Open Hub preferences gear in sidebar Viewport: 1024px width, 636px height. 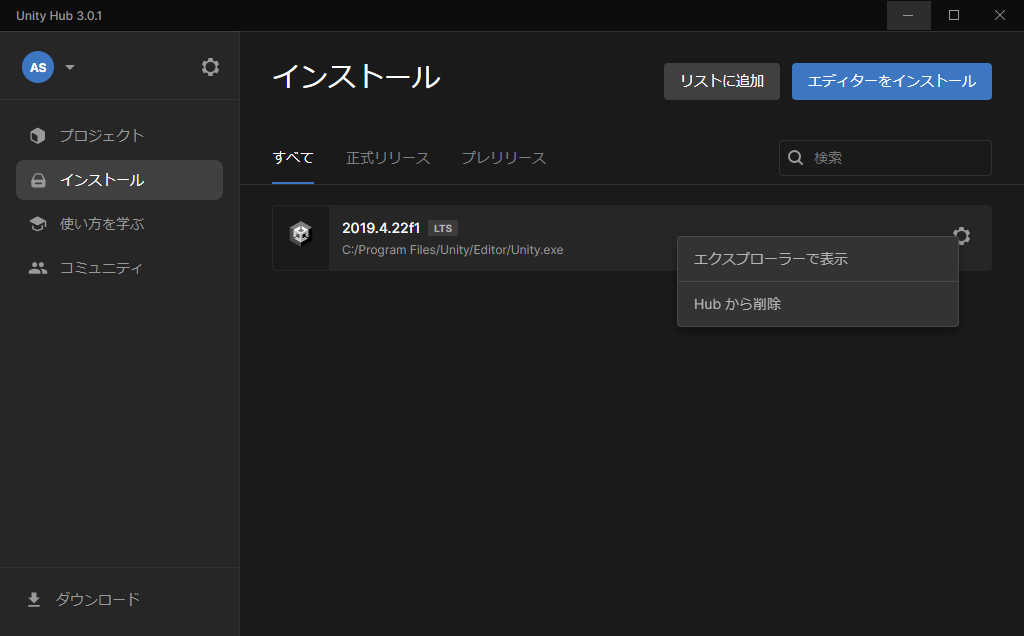click(x=210, y=67)
